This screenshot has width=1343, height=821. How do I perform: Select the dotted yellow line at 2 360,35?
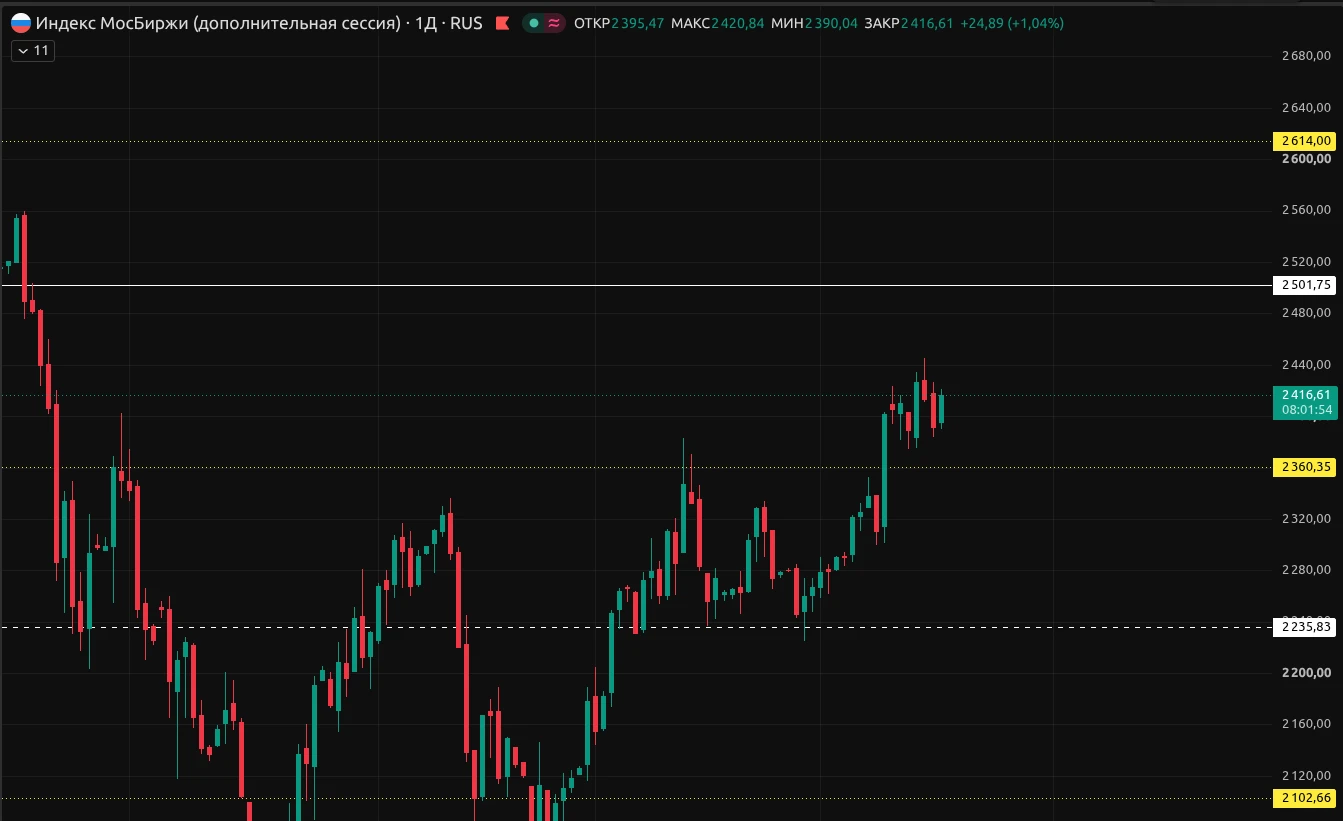[x=635, y=467]
